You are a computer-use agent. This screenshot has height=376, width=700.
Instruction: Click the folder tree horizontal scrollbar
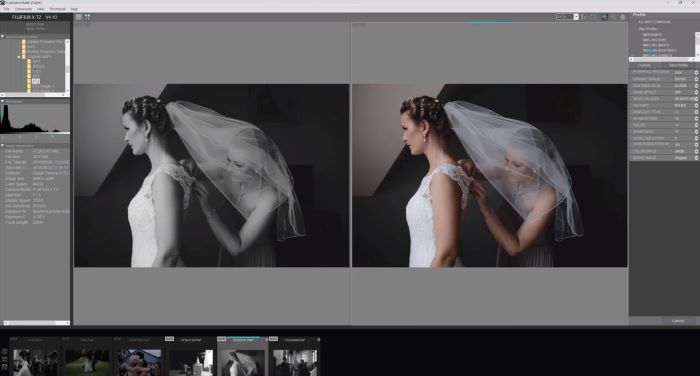tap(35, 95)
